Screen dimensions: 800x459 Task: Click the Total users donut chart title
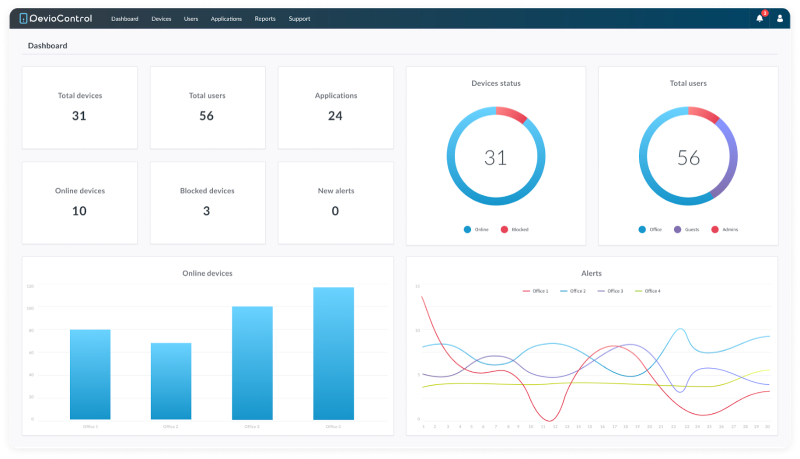coord(688,83)
